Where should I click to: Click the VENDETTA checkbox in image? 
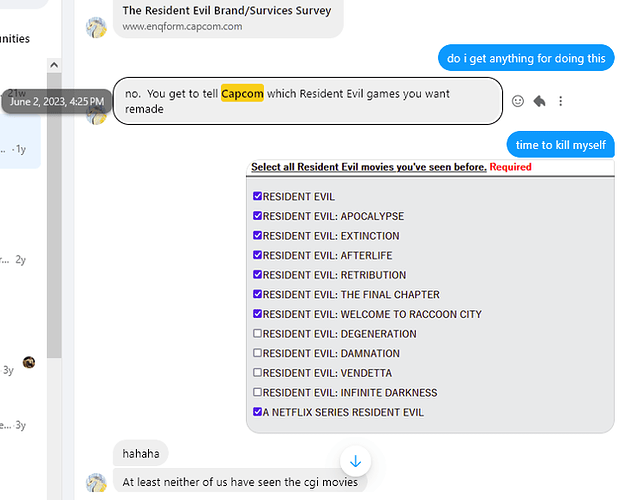tap(257, 372)
